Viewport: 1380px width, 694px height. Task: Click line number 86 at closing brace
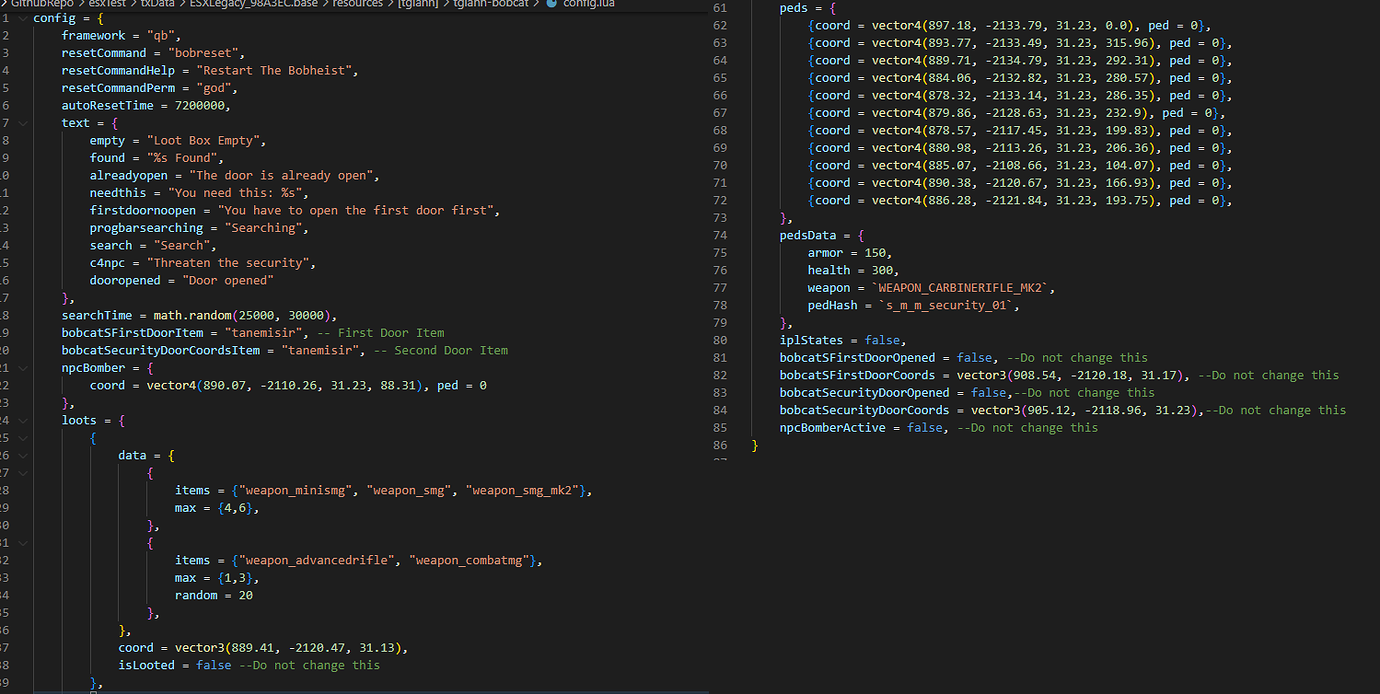point(719,445)
